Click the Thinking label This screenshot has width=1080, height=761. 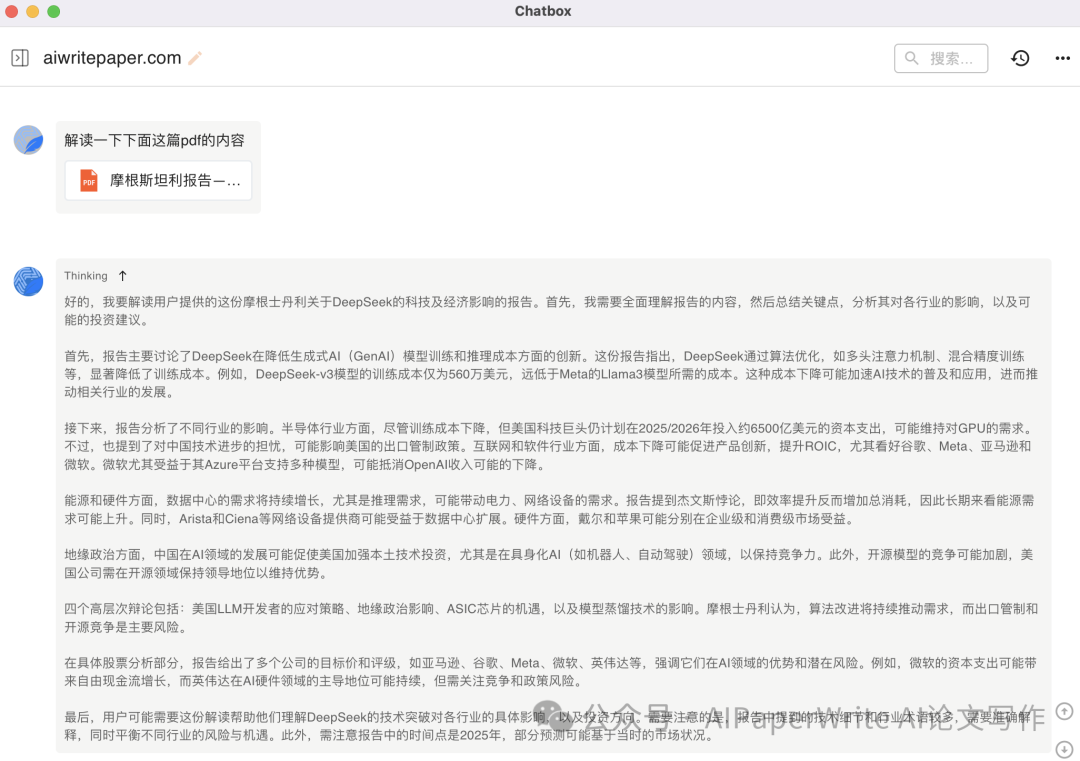click(x=86, y=276)
